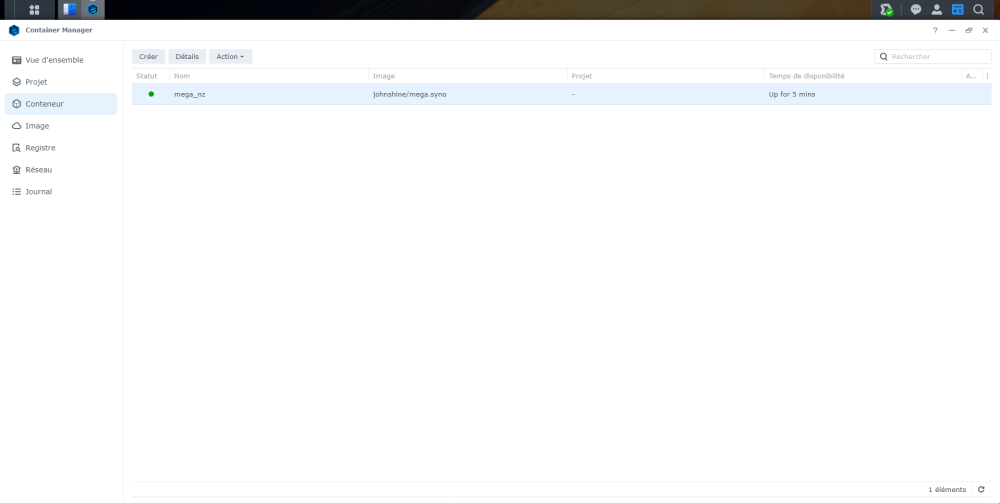Open the user account options icon
Viewport: 1000px width, 504px height.
coord(936,10)
